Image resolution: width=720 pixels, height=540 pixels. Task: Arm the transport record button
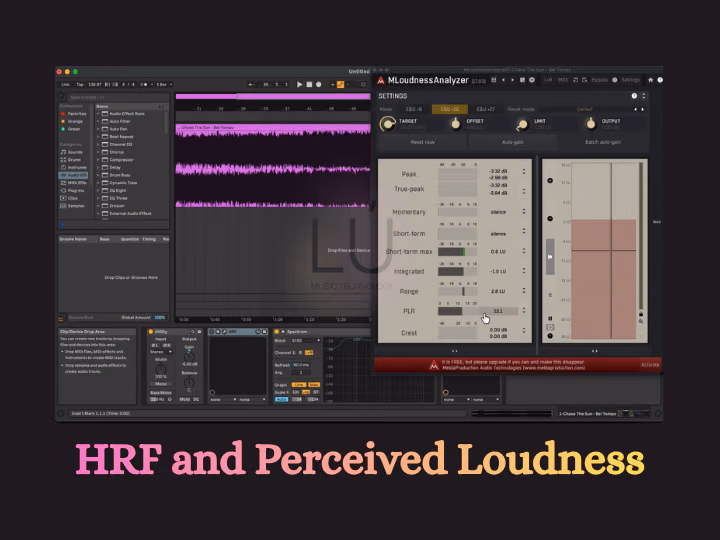click(x=319, y=84)
